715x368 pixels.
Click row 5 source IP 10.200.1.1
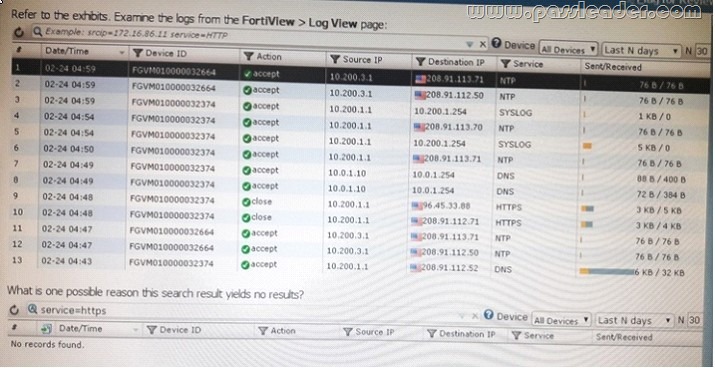pyautogui.click(x=350, y=142)
